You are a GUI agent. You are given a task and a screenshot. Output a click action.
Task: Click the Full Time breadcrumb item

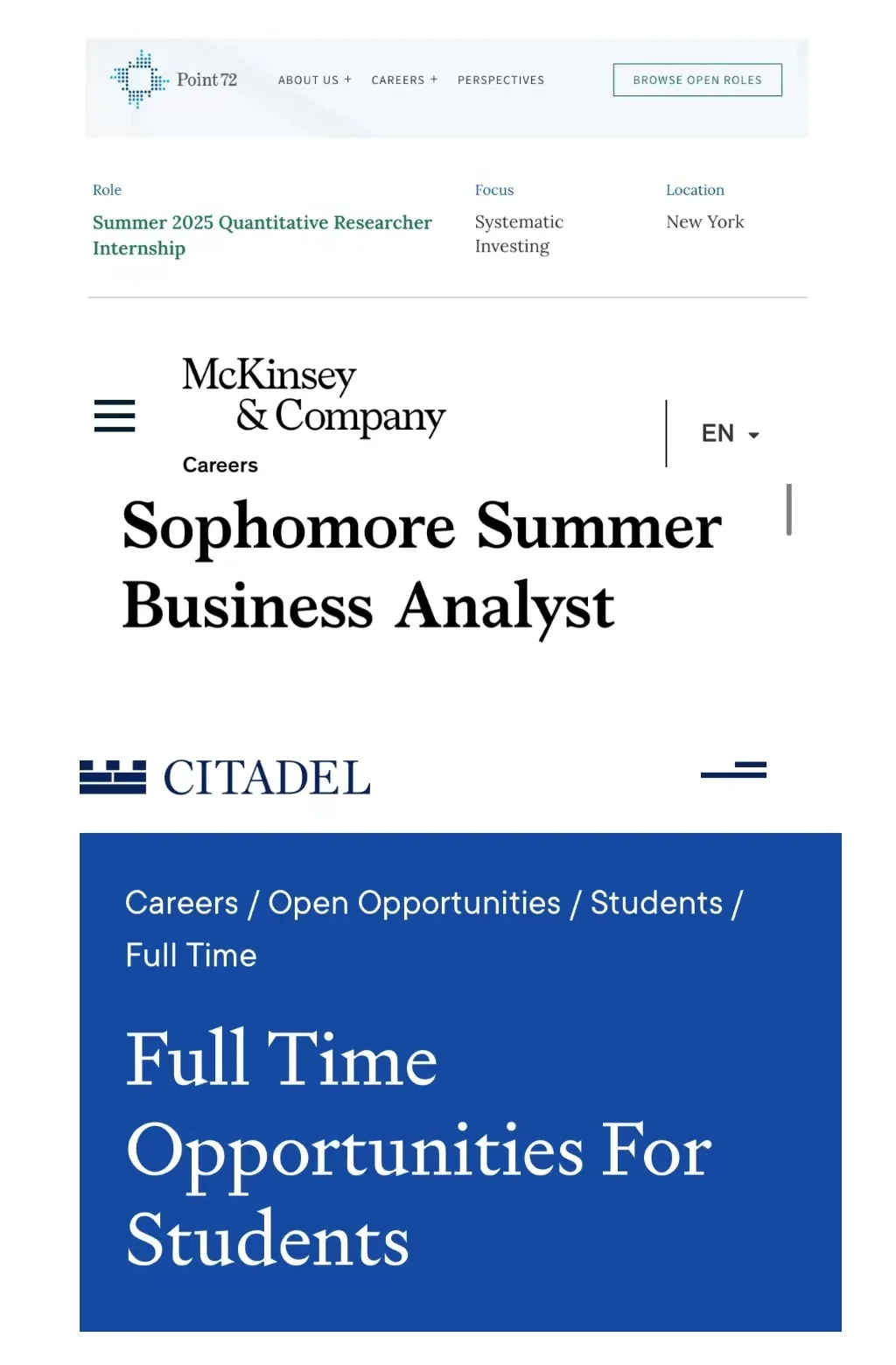click(x=192, y=955)
